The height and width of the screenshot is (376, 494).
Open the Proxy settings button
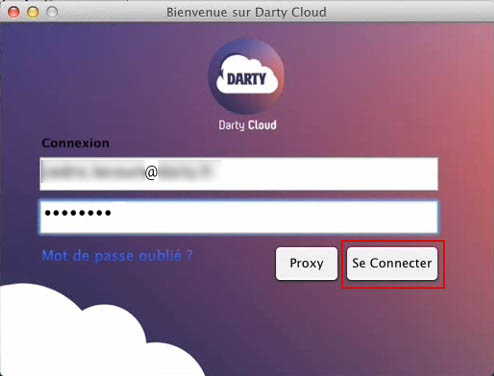[306, 263]
